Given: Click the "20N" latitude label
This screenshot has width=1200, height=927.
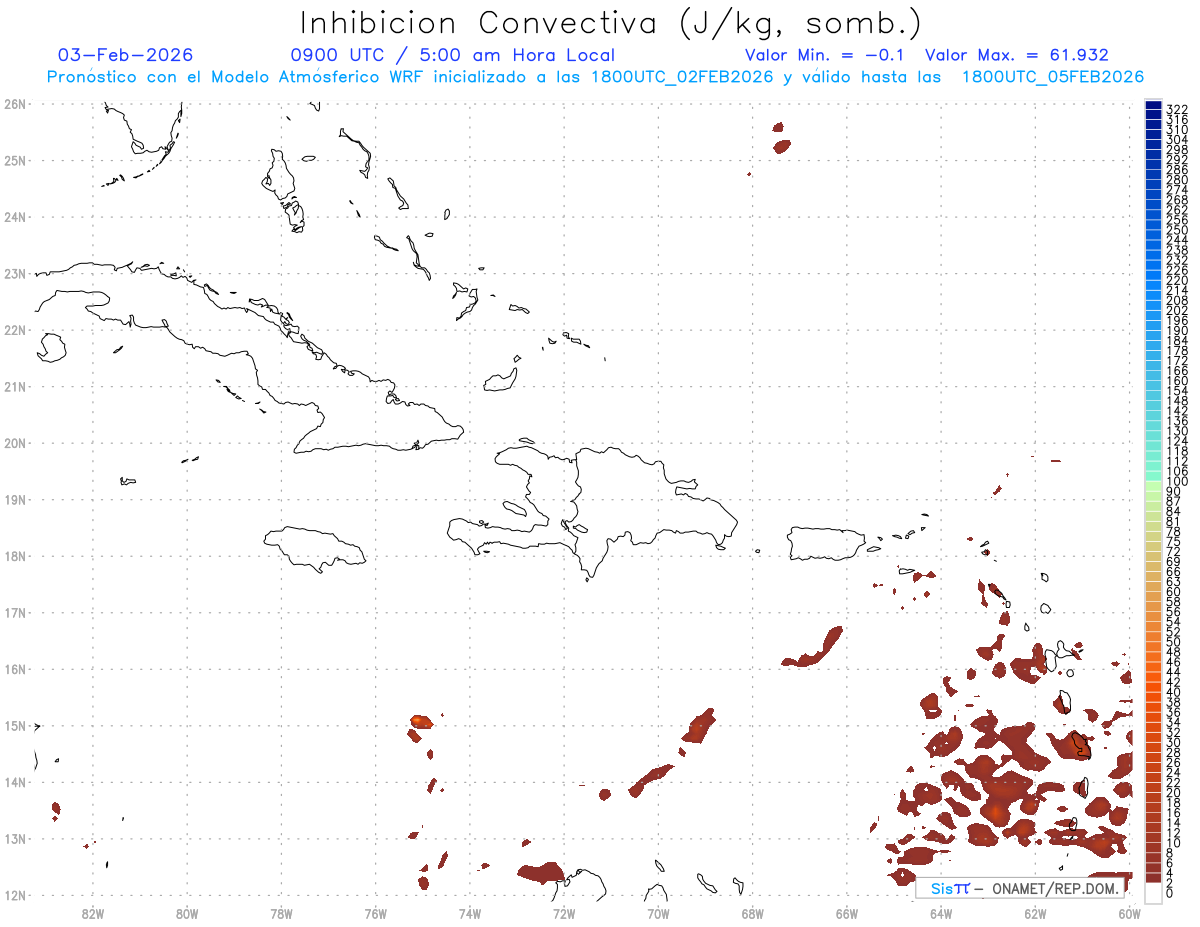Looking at the screenshot, I should (15, 443).
